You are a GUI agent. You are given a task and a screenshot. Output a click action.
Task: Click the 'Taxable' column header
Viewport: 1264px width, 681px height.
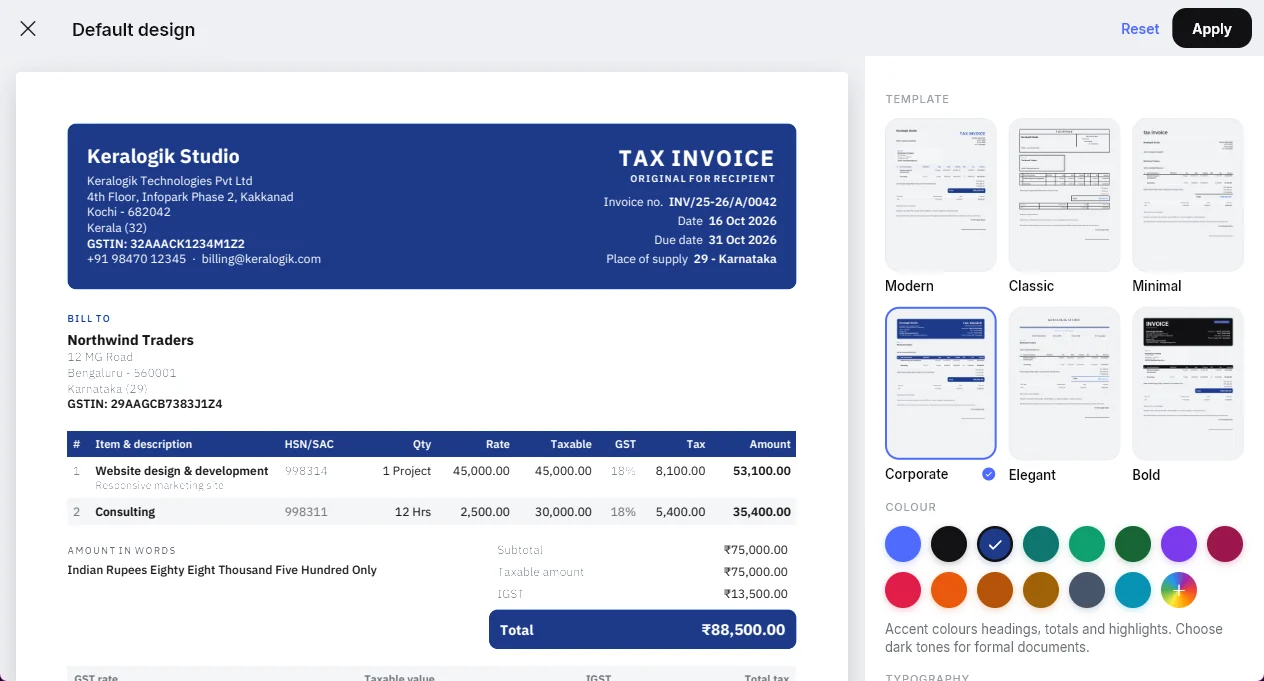tap(571, 444)
